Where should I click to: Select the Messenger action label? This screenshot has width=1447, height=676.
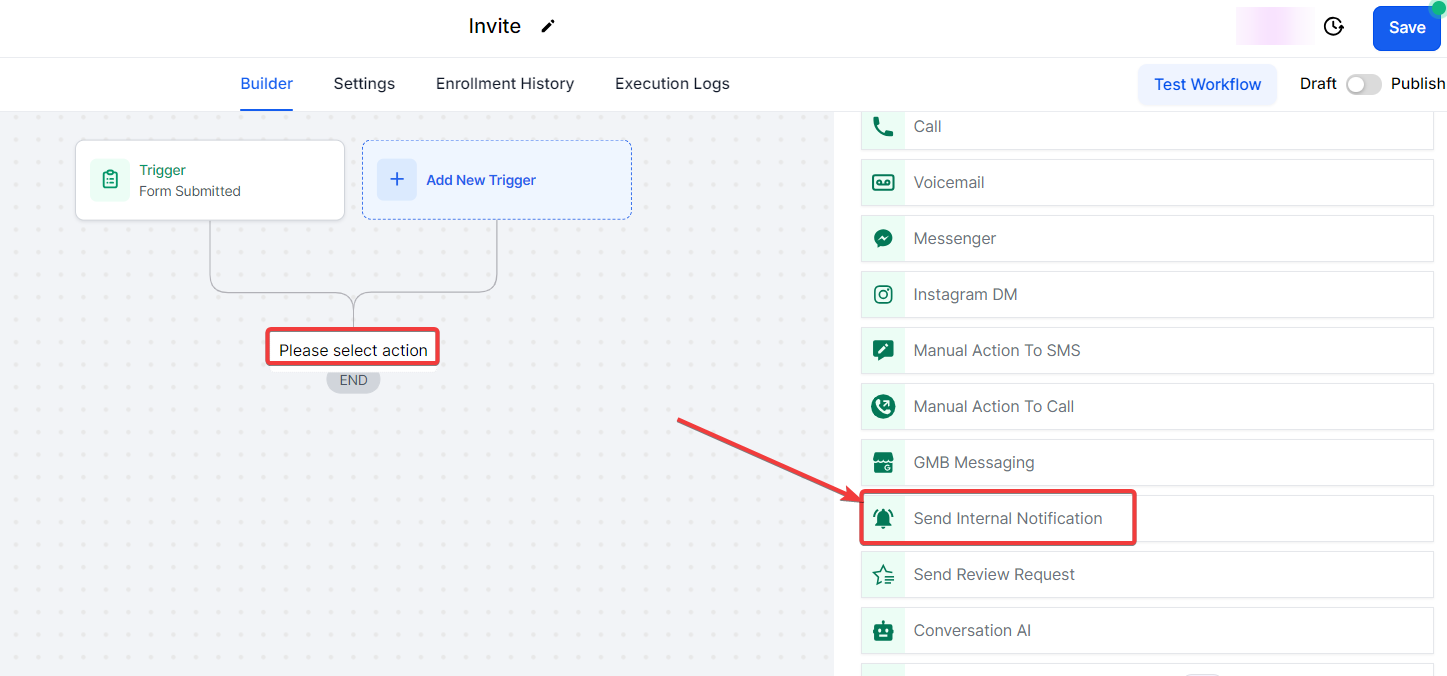point(955,239)
